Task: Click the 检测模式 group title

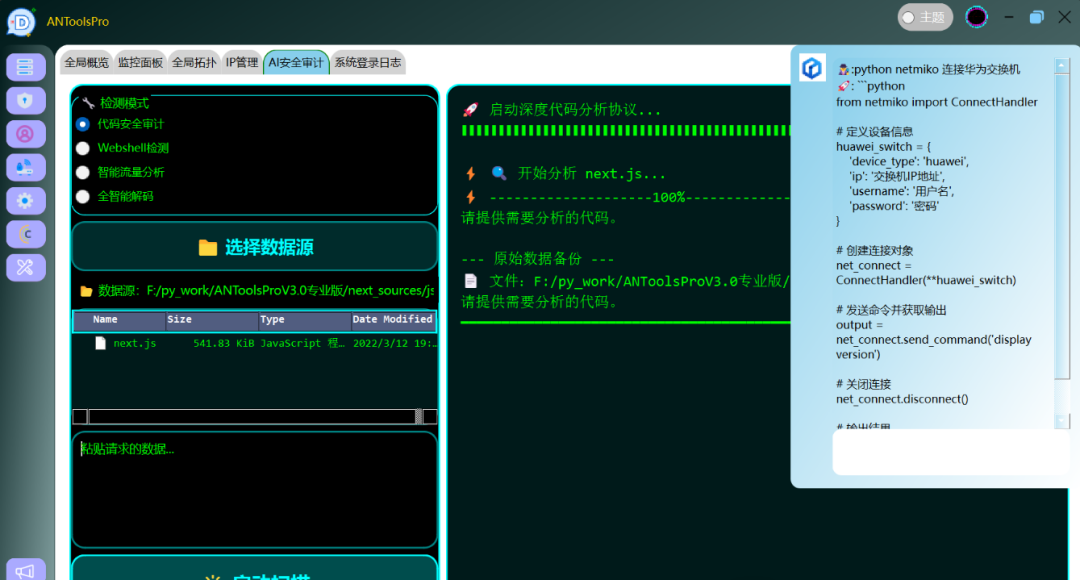Action: point(124,103)
